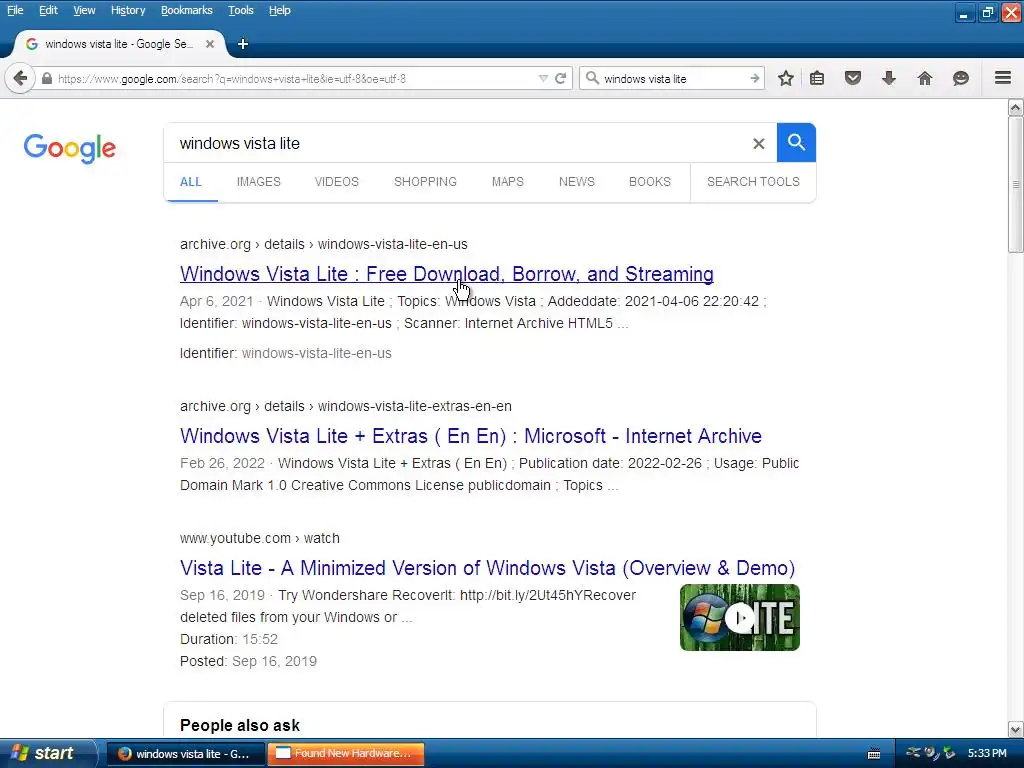1024x768 pixels.
Task: Click the padlock site identity icon
Action: point(46,78)
